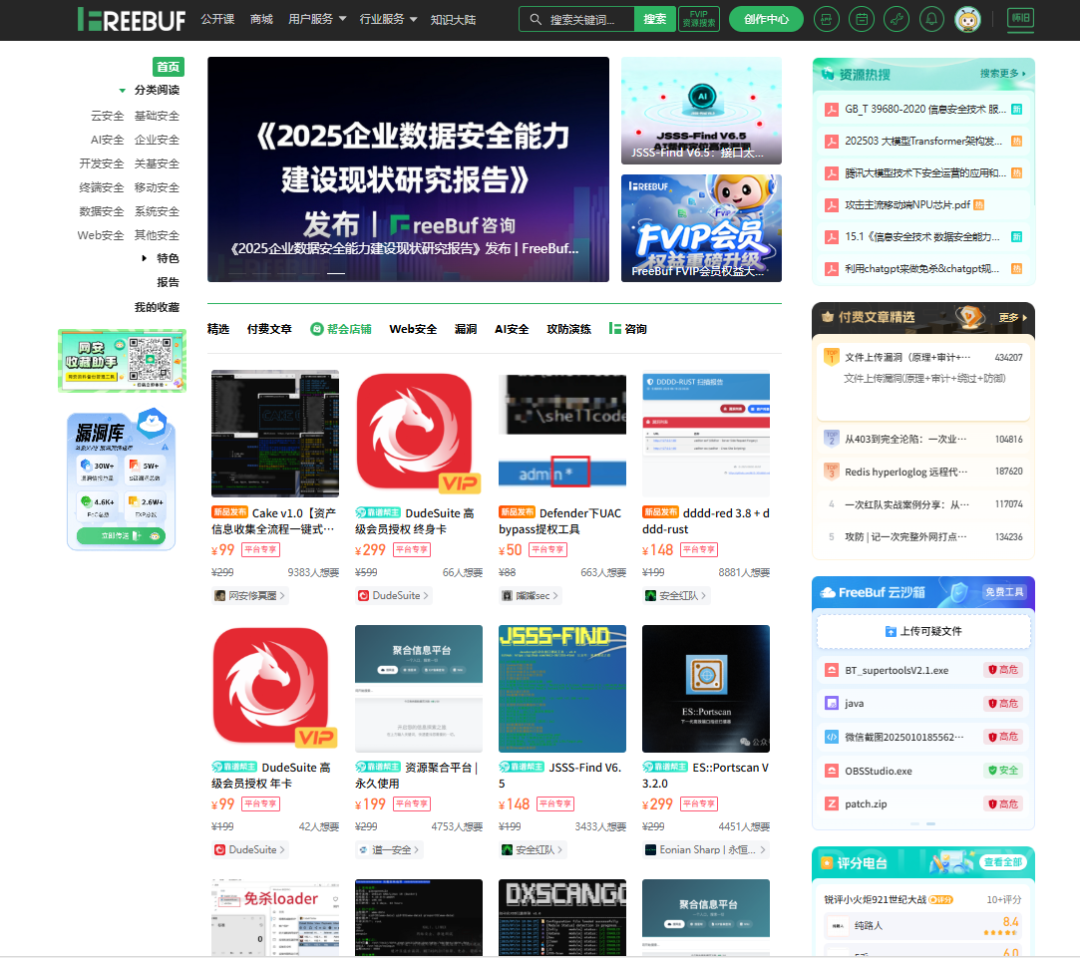Open DudeSuite 终身卡 product image
Viewport: 1080px width, 958px height.
[x=418, y=433]
